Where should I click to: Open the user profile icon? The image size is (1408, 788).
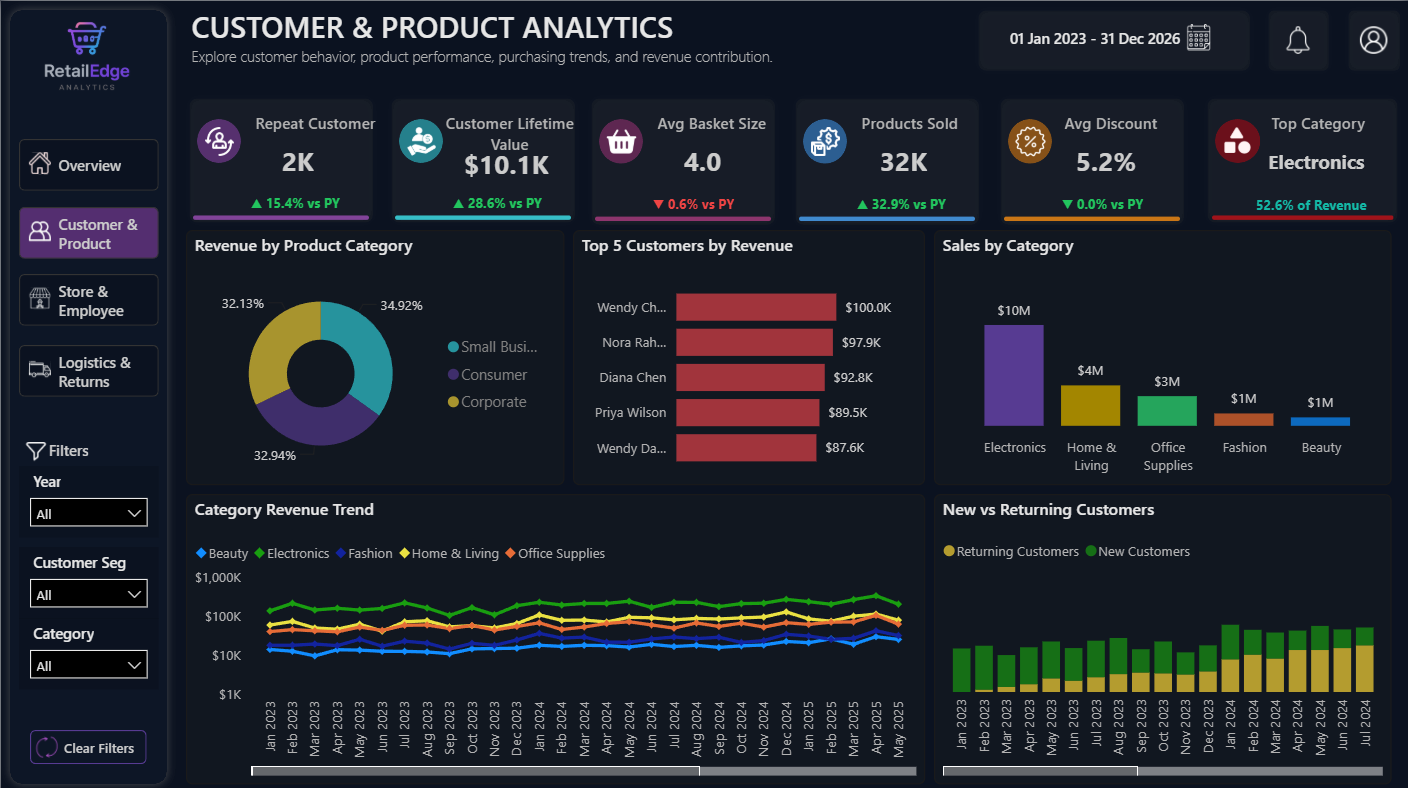click(x=1373, y=40)
